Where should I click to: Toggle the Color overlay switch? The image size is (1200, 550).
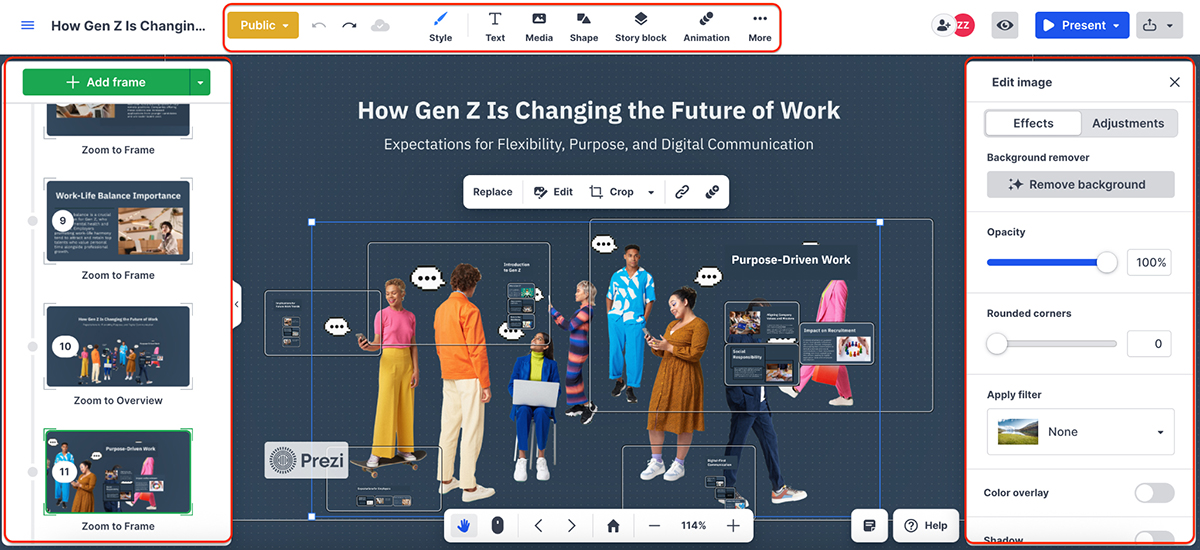(1154, 493)
